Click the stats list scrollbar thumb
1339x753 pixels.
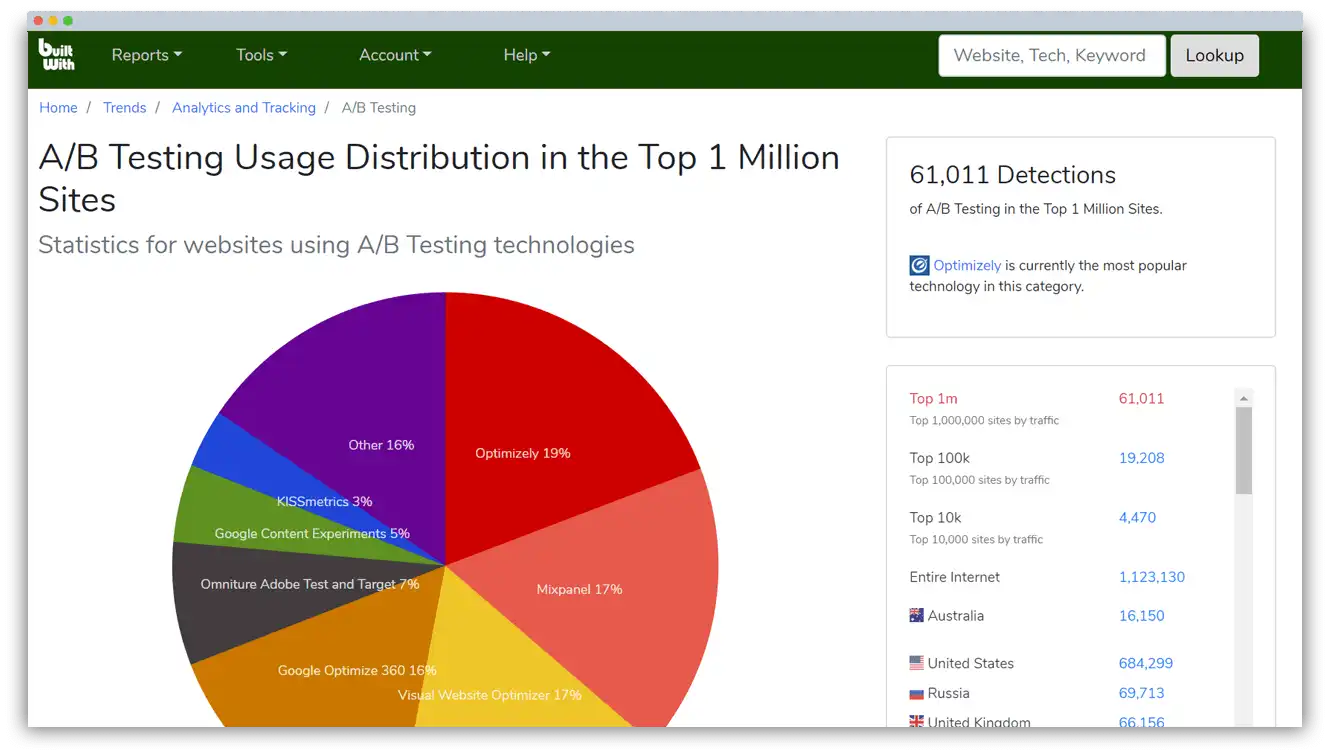coord(1244,450)
